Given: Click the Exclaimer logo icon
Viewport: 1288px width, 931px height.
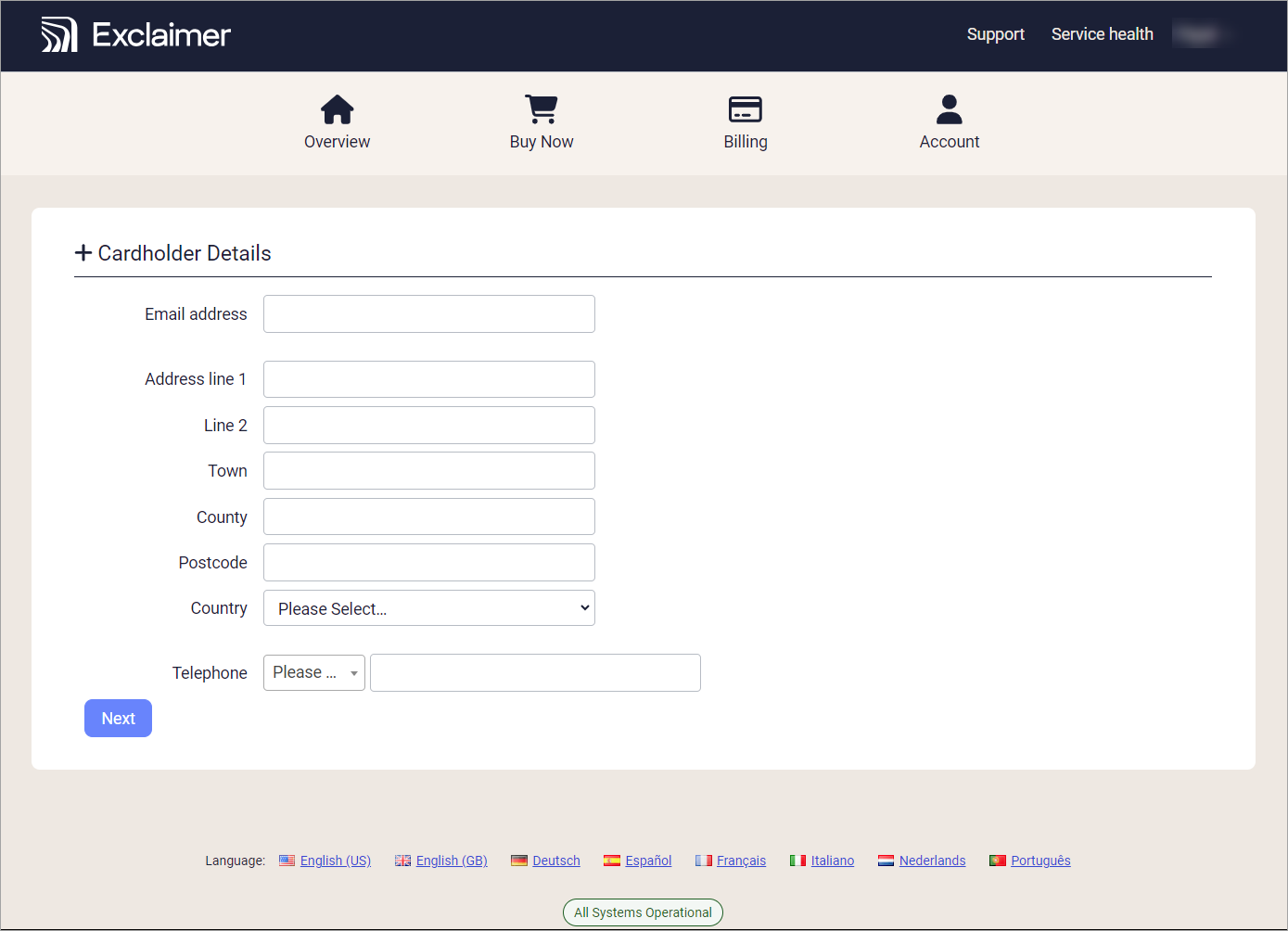Looking at the screenshot, I should [59, 35].
